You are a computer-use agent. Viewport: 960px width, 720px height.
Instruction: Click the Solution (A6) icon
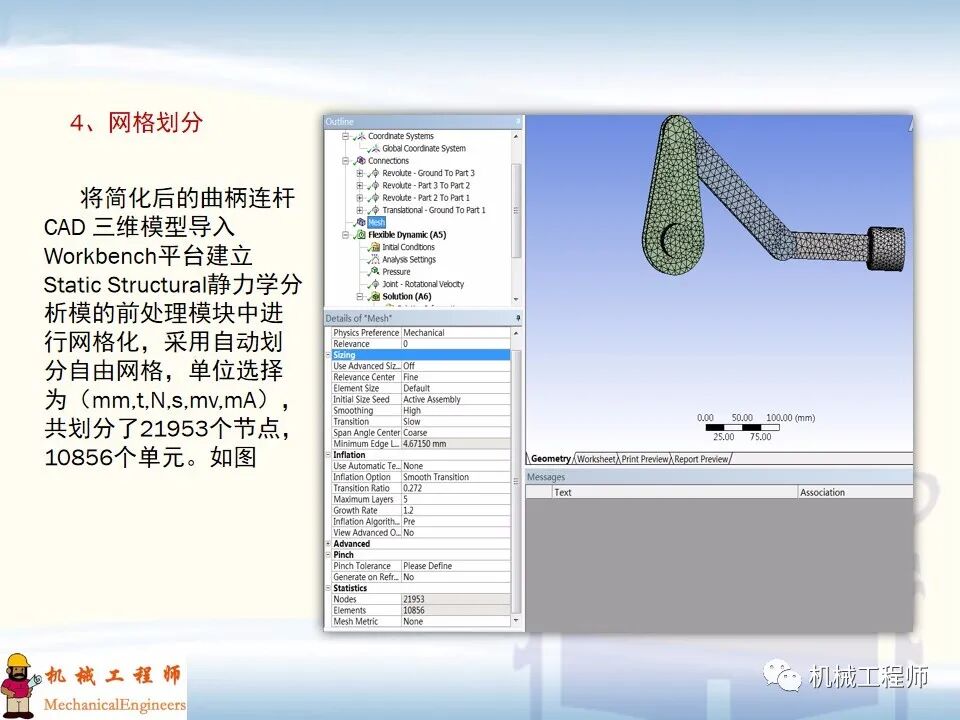(x=374, y=296)
